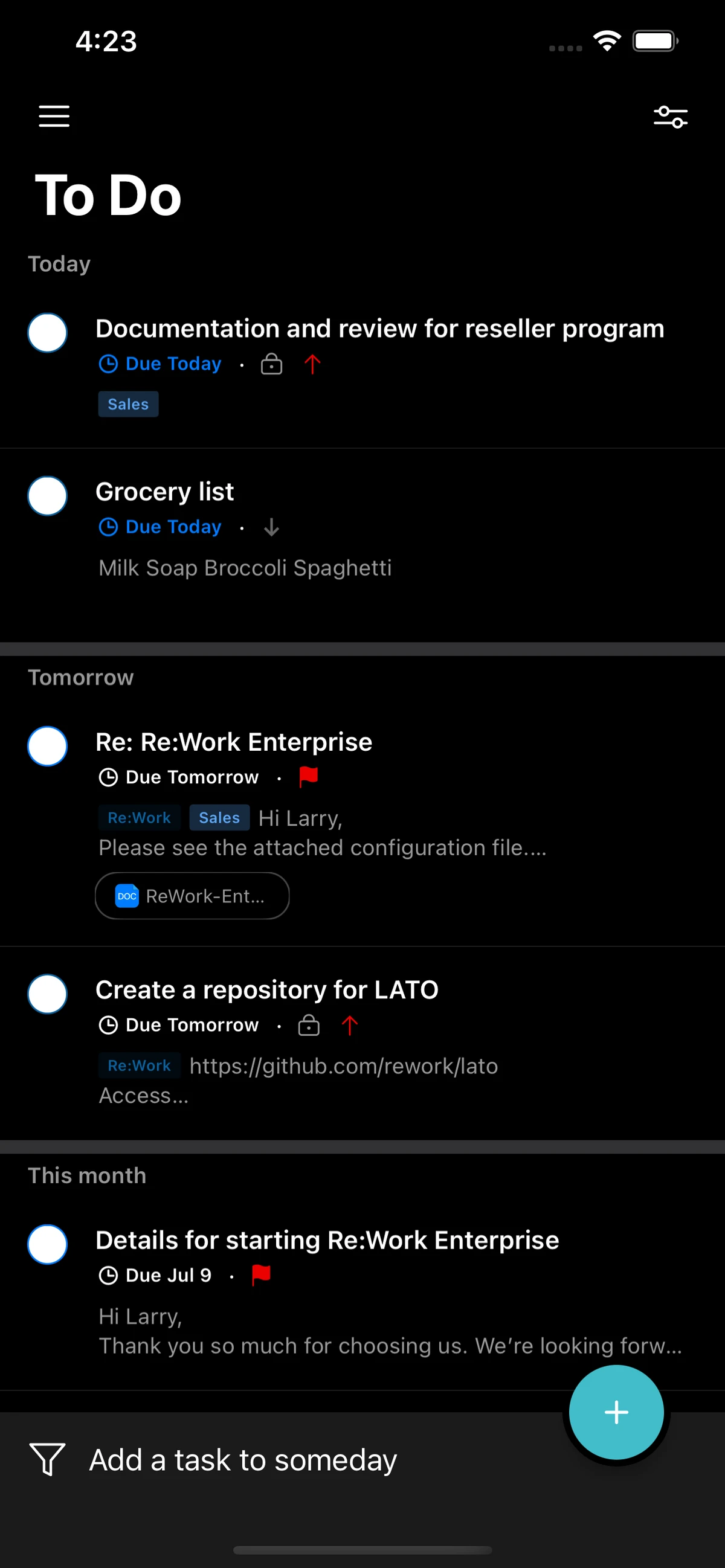This screenshot has width=725, height=1568.
Task: Collapse the This month section header
Action: pos(87,1175)
